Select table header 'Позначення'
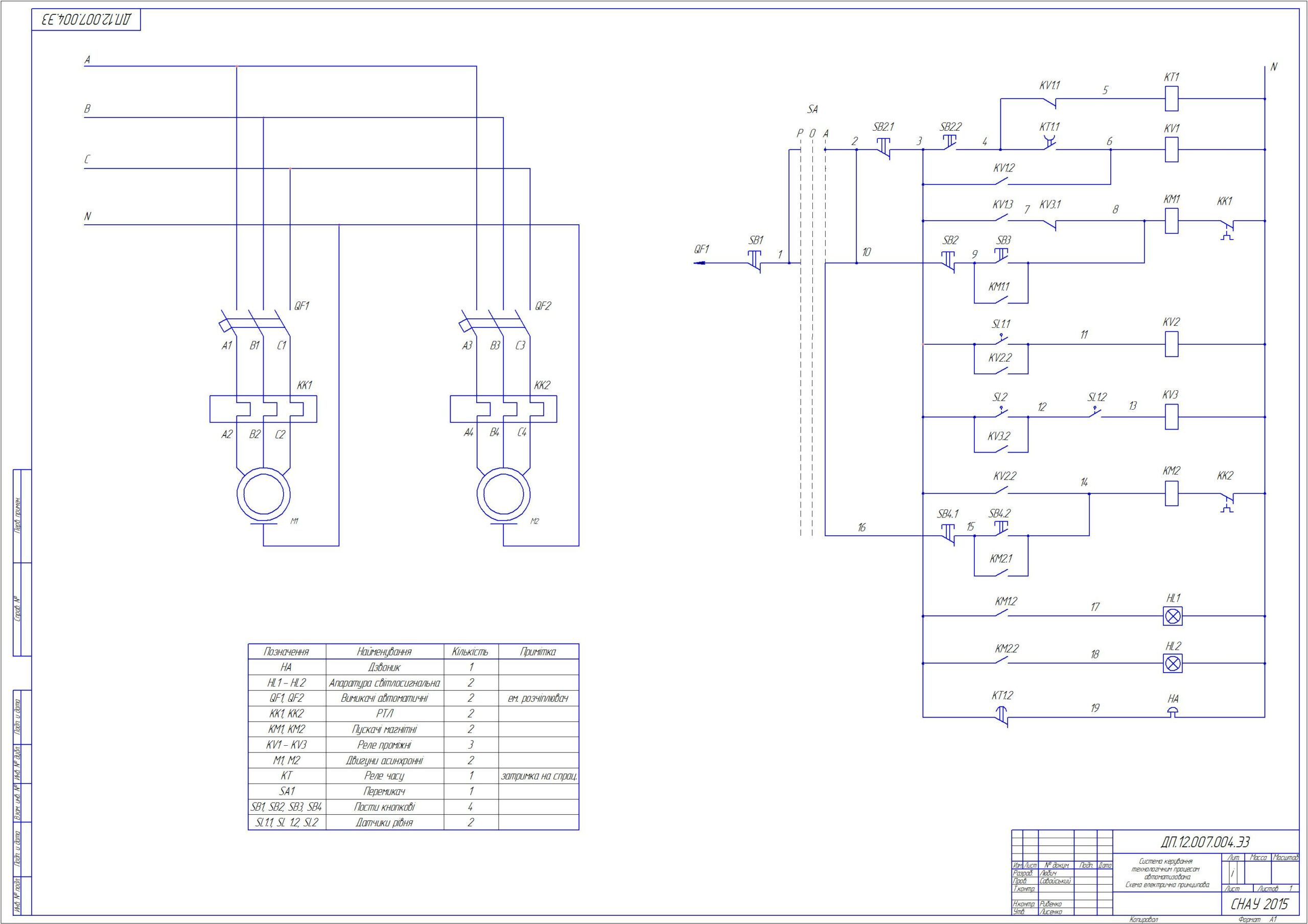The image size is (1308, 924). (287, 652)
